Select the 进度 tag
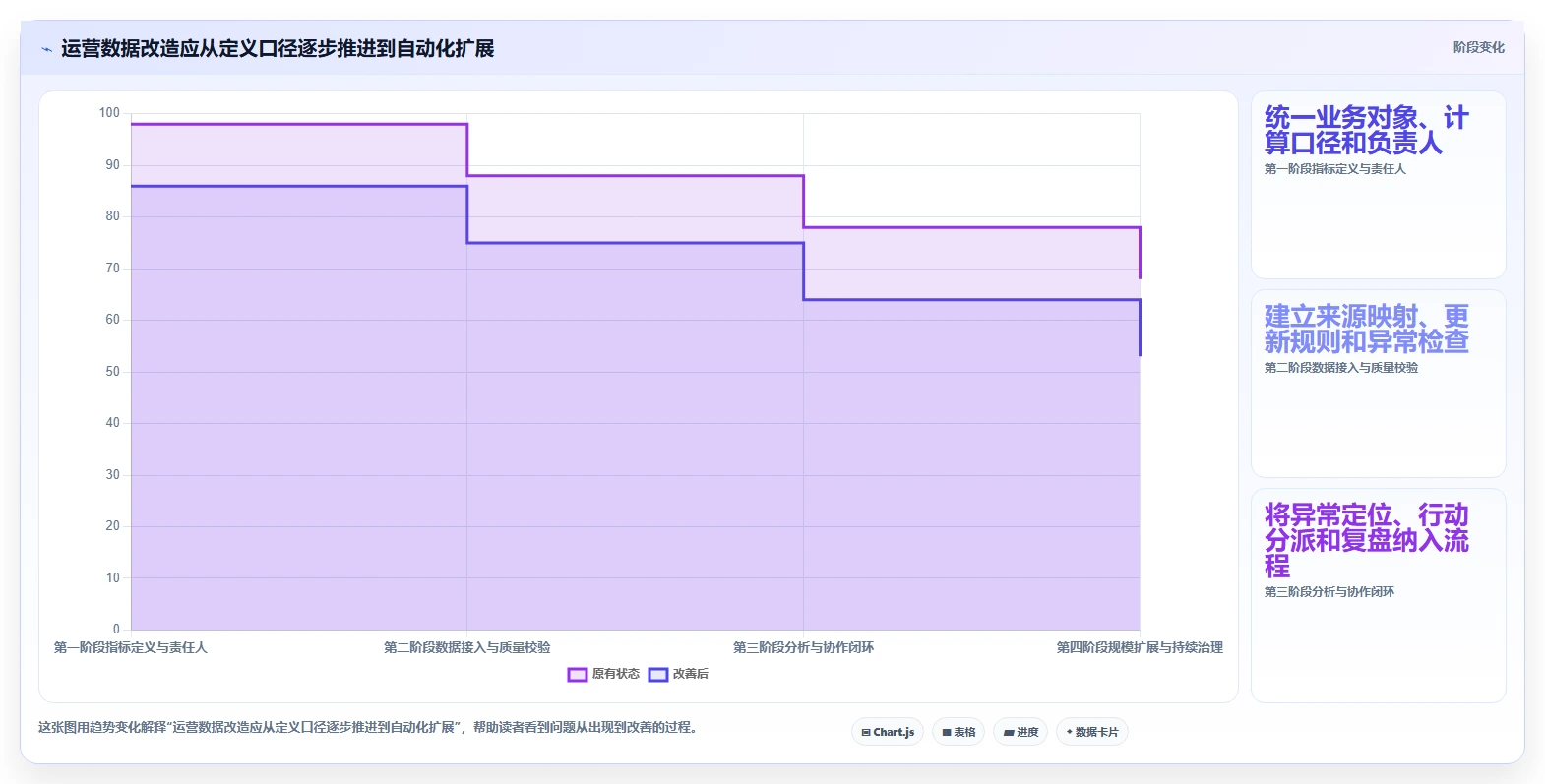The width and height of the screenshot is (1545, 784). point(1020,732)
